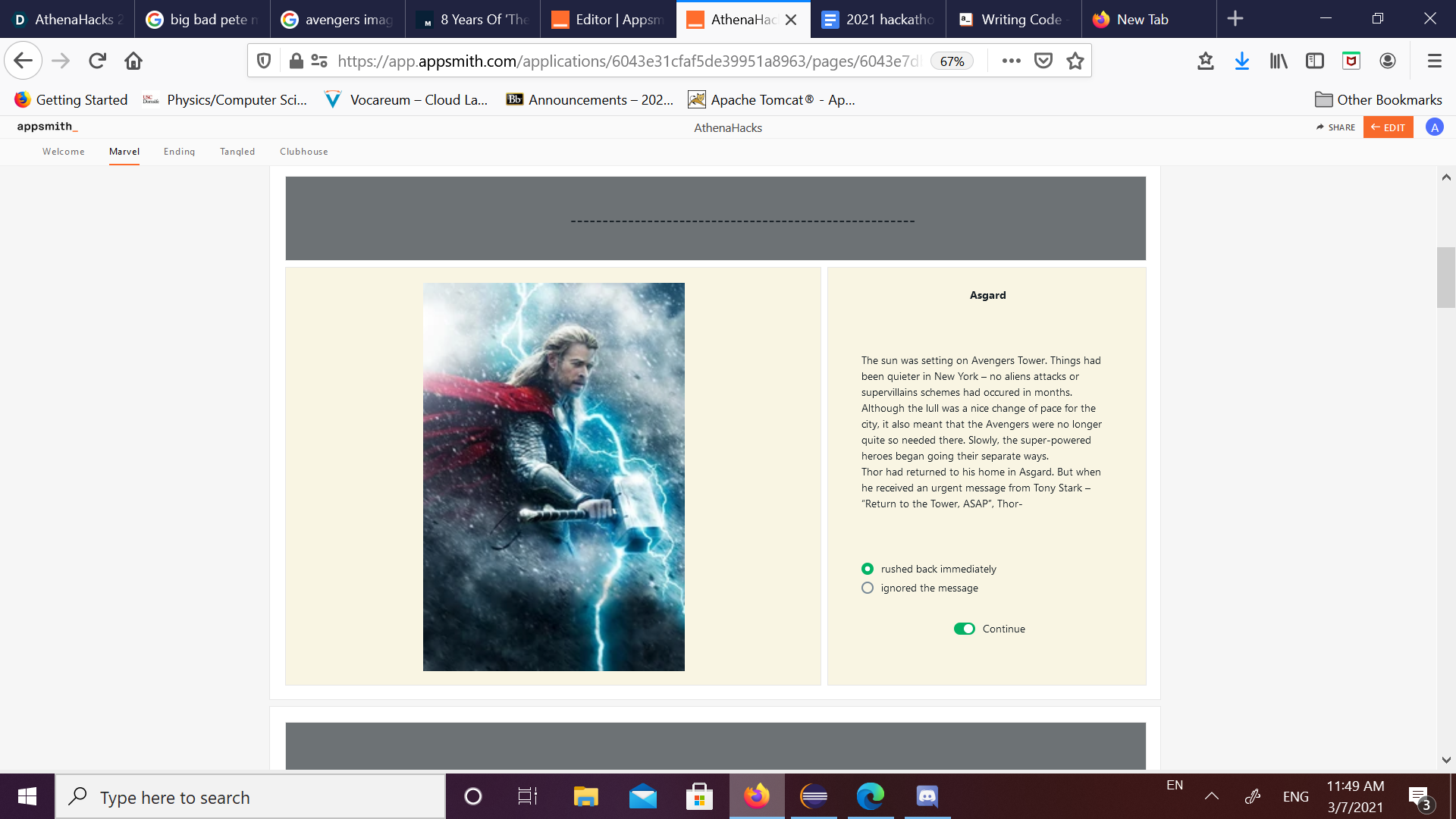1456x819 pixels.
Task: Click the browser home icon
Action: (133, 61)
